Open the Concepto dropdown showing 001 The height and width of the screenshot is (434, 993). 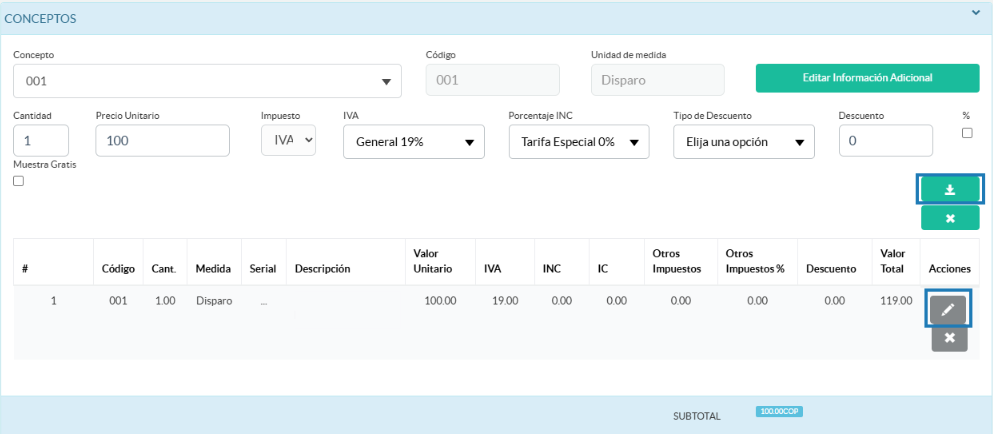click(207, 81)
